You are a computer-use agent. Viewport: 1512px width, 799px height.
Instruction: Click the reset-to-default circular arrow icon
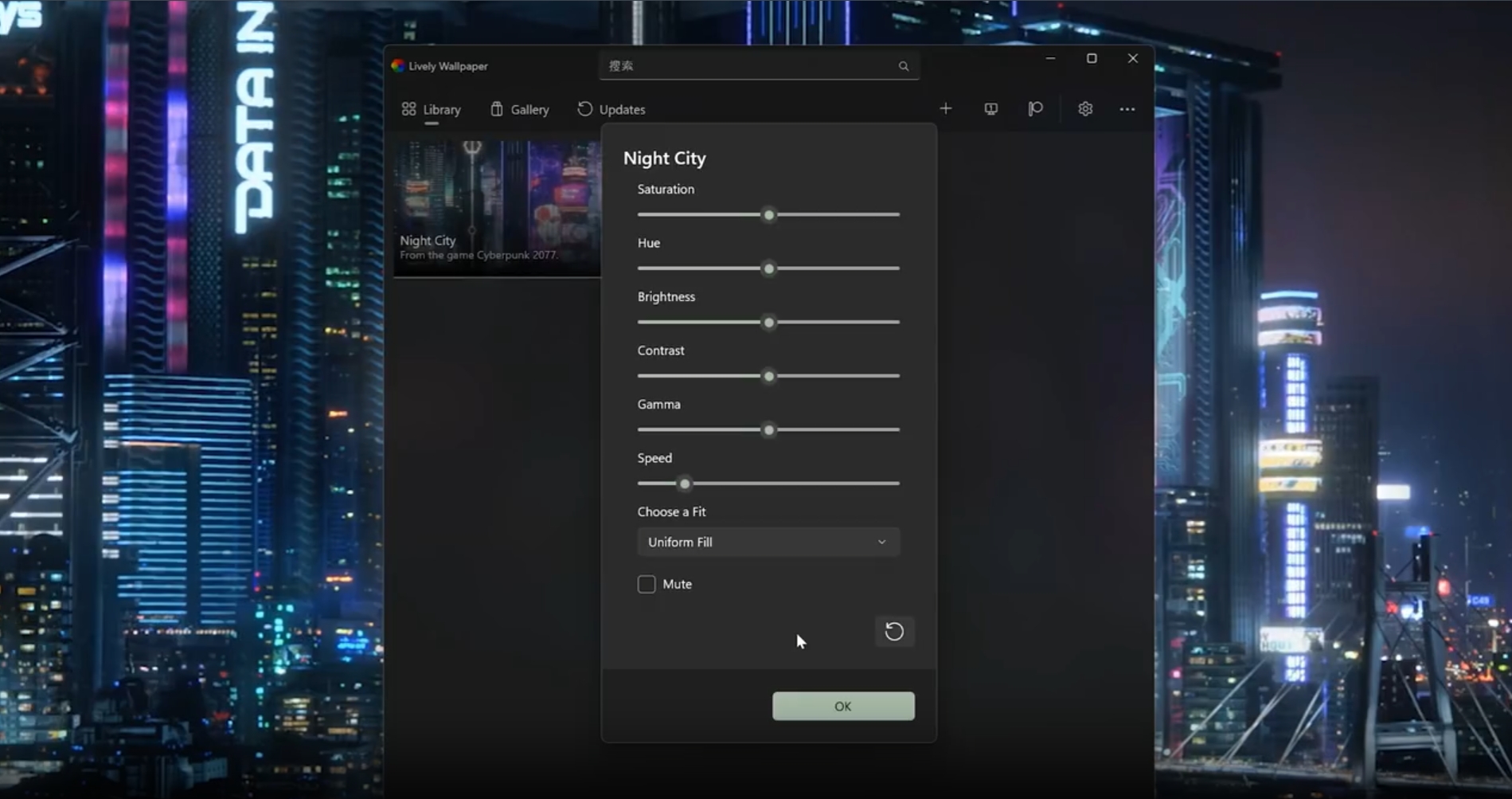point(894,632)
